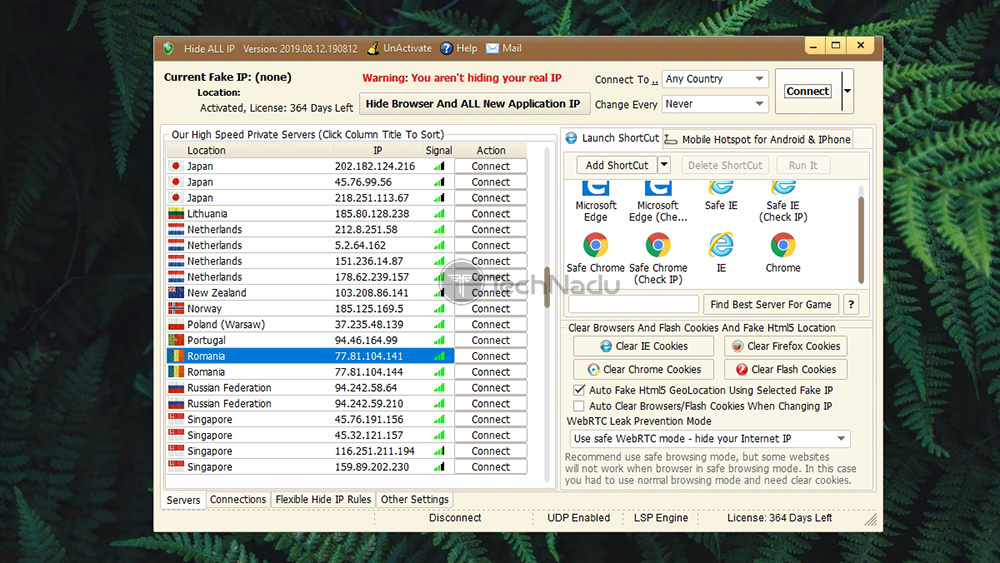Open the Change Every dropdown
This screenshot has width=1000, height=563.
tap(715, 104)
